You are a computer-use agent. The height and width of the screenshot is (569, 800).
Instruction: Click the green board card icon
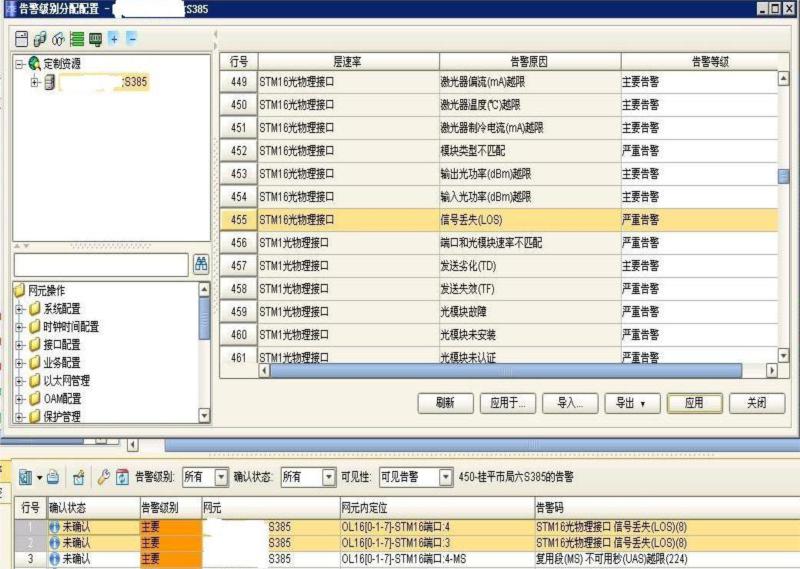[95, 39]
